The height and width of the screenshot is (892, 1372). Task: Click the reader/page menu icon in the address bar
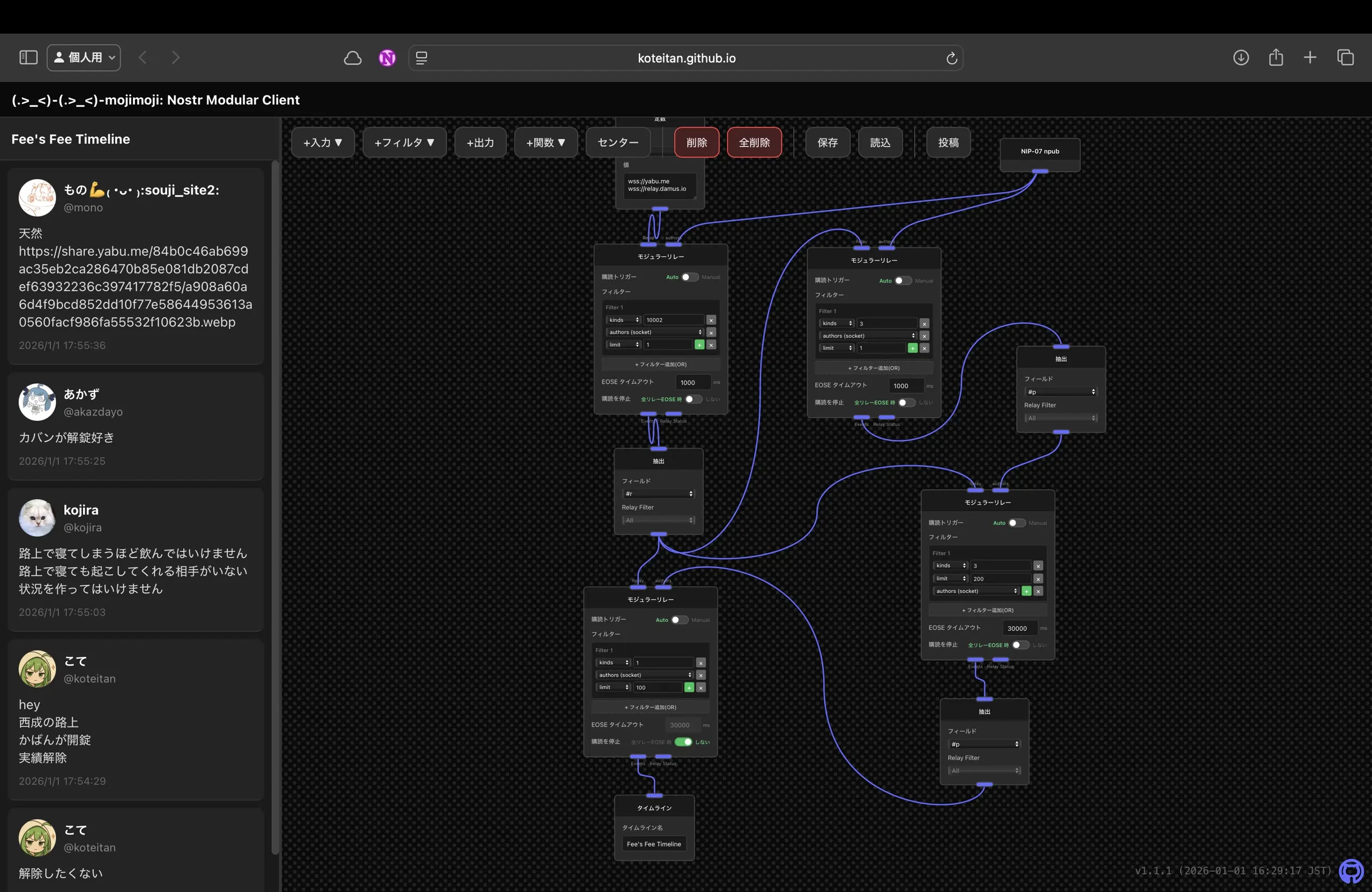[421, 58]
